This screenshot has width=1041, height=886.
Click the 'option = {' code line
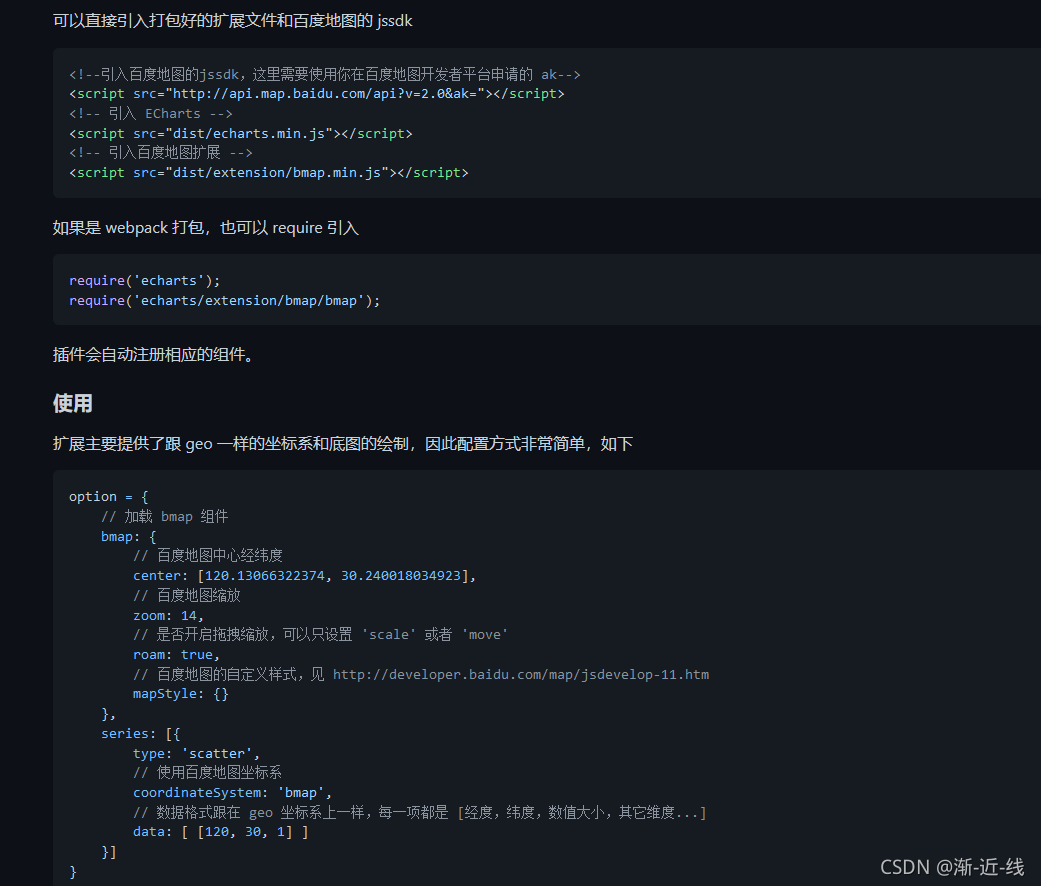point(108,496)
